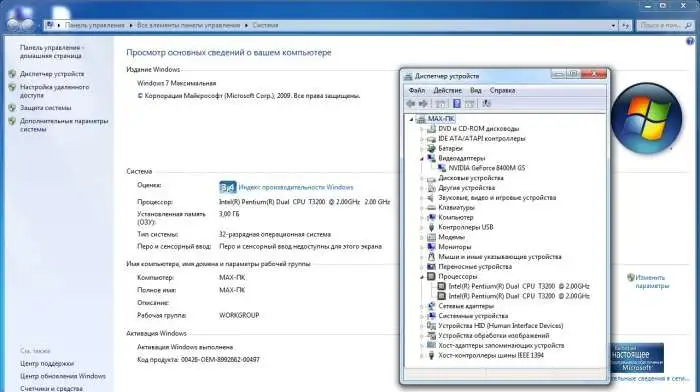Collapse the MAX-ПК root node
The height and width of the screenshot is (392, 700).
(x=412, y=119)
